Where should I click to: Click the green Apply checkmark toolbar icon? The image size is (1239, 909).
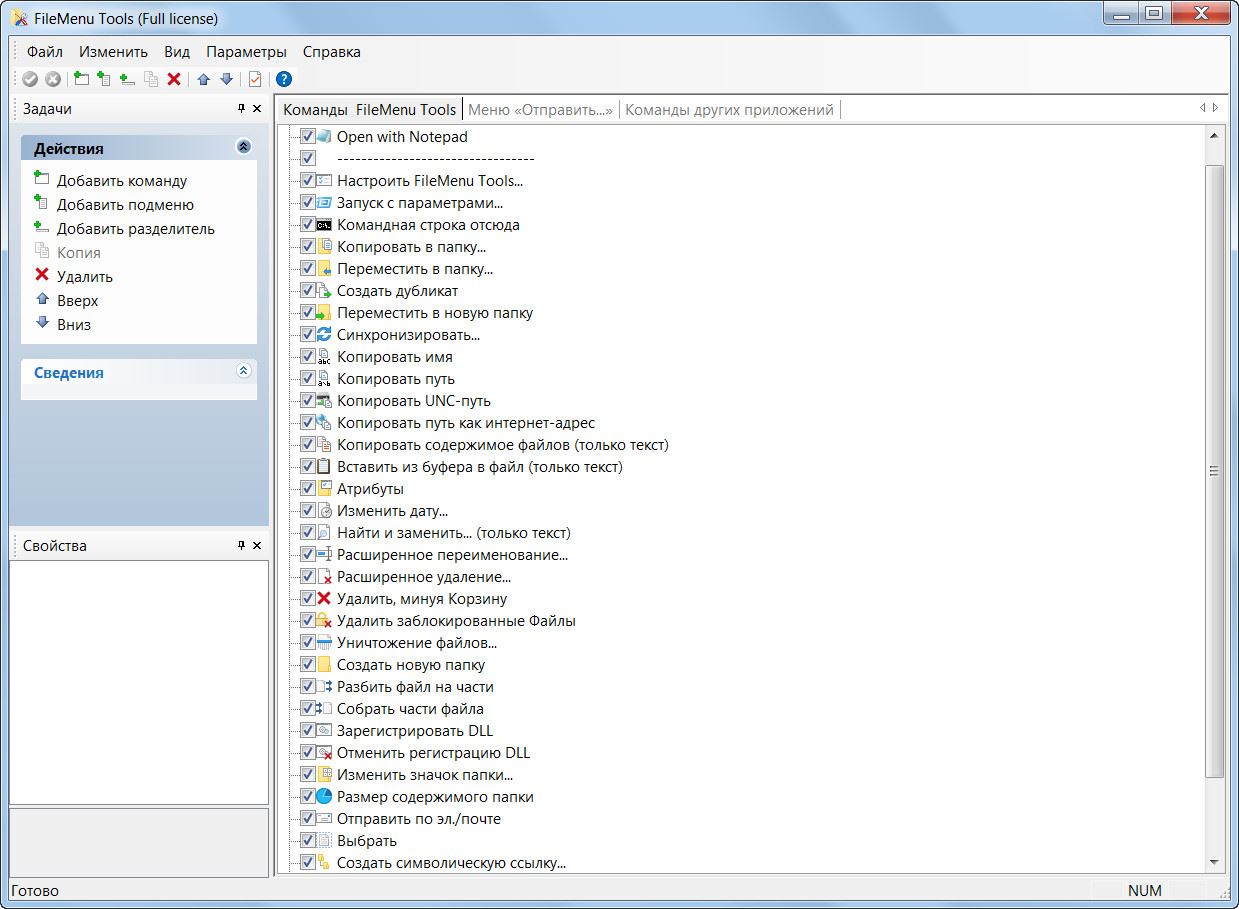[x=30, y=79]
